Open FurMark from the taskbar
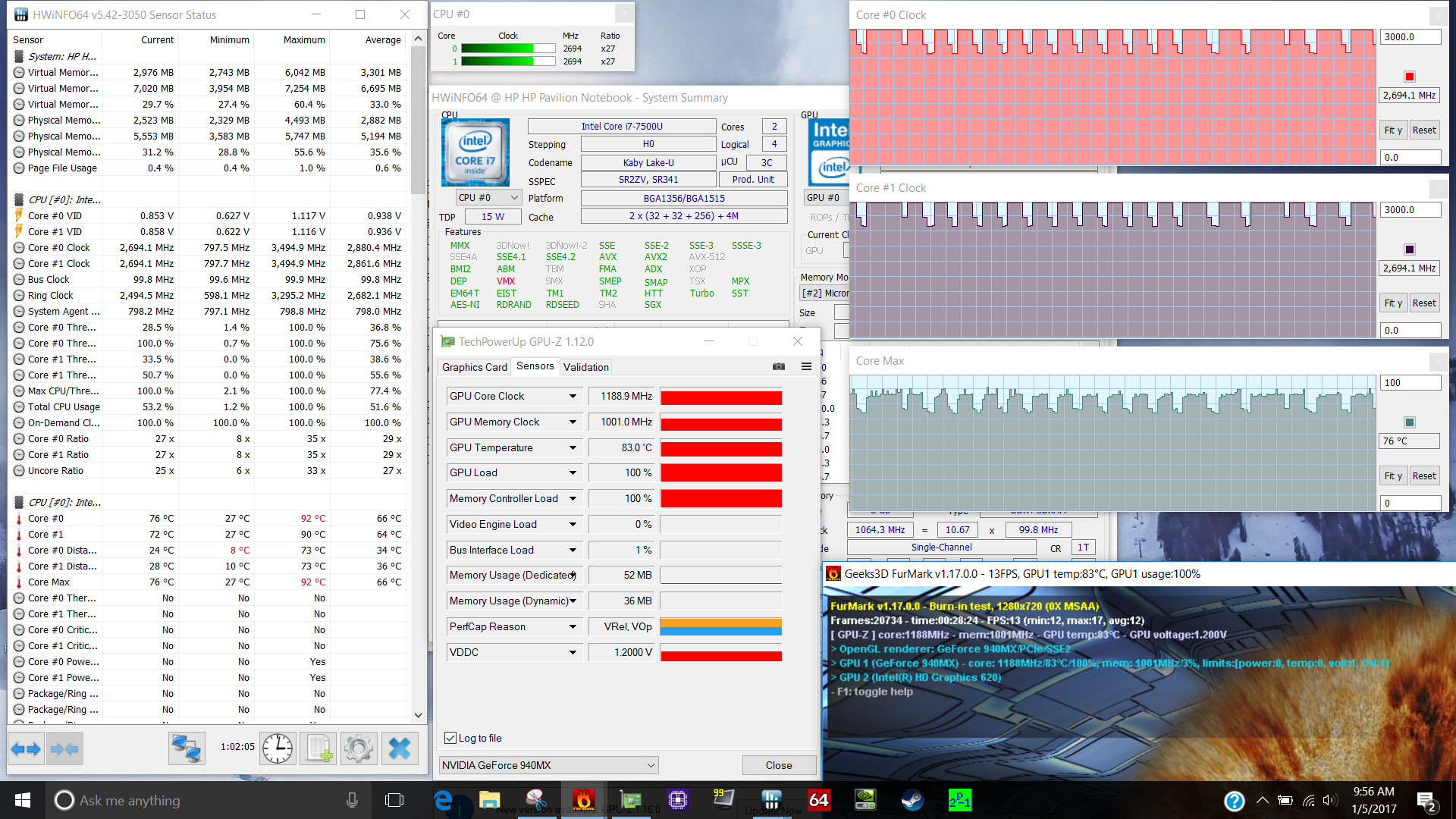 click(583, 800)
